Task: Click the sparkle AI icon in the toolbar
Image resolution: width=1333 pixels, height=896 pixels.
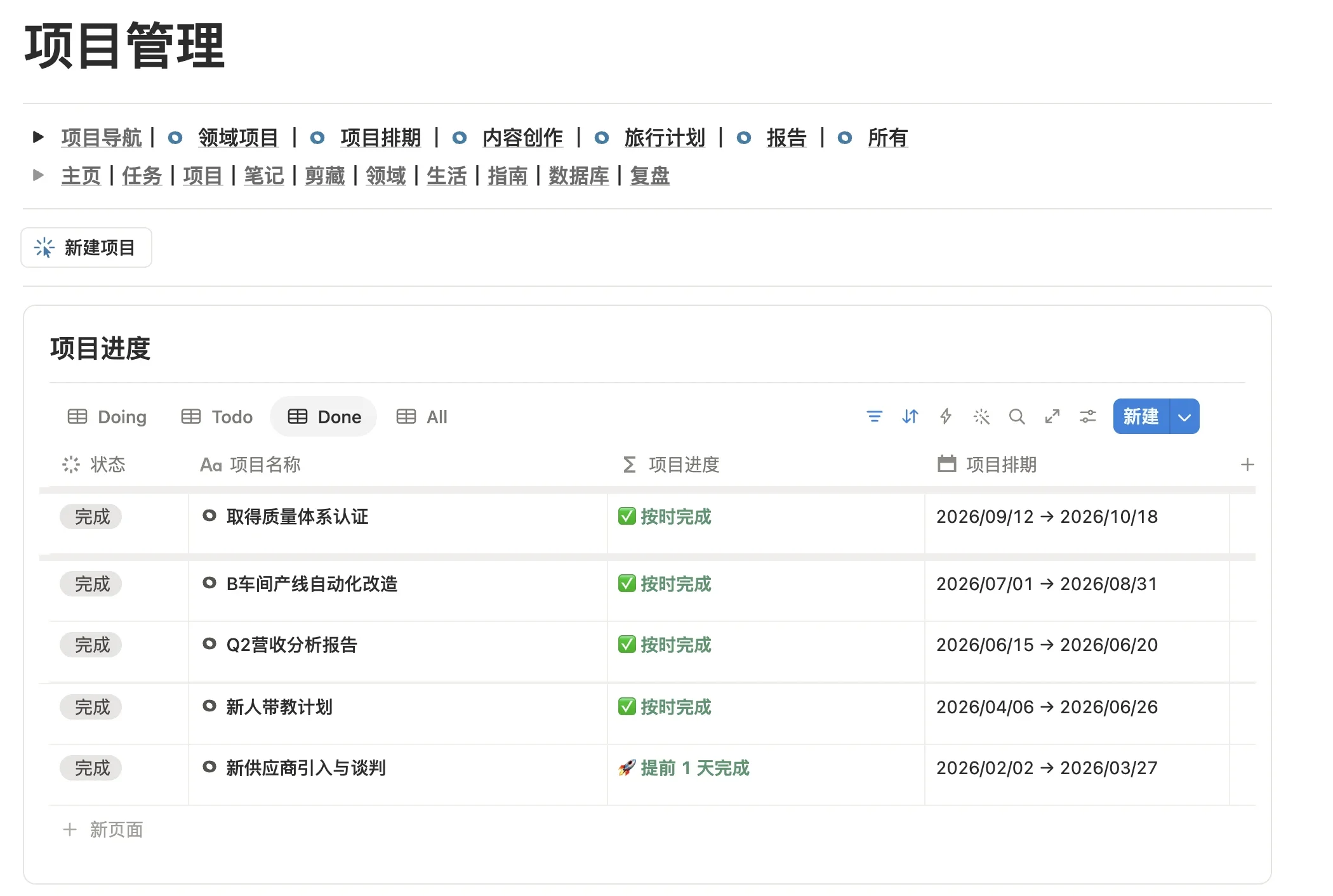Action: [x=981, y=416]
